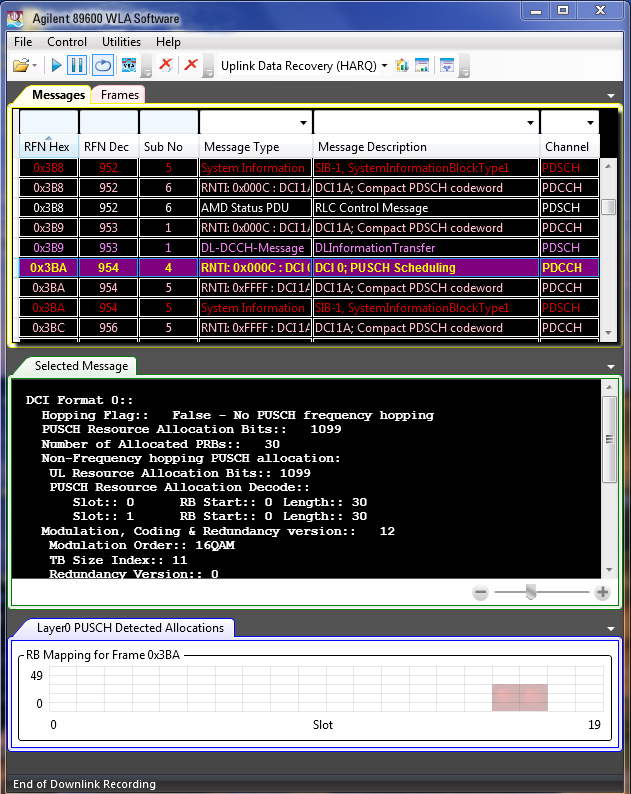
Task: Expand the Message Type filter dropdown
Action: [302, 122]
